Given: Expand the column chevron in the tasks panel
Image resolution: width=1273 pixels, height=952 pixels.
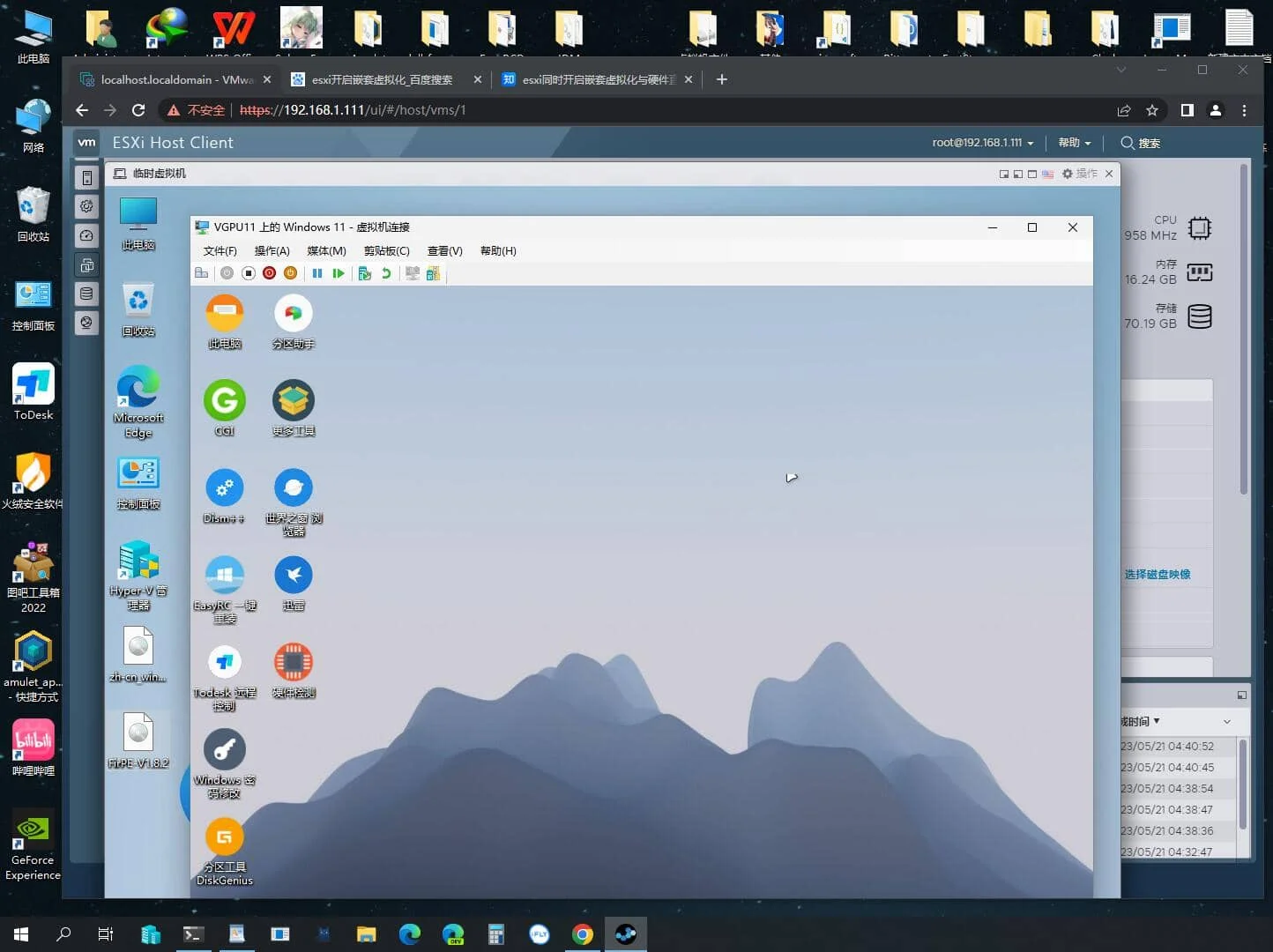Looking at the screenshot, I should coord(1226,722).
